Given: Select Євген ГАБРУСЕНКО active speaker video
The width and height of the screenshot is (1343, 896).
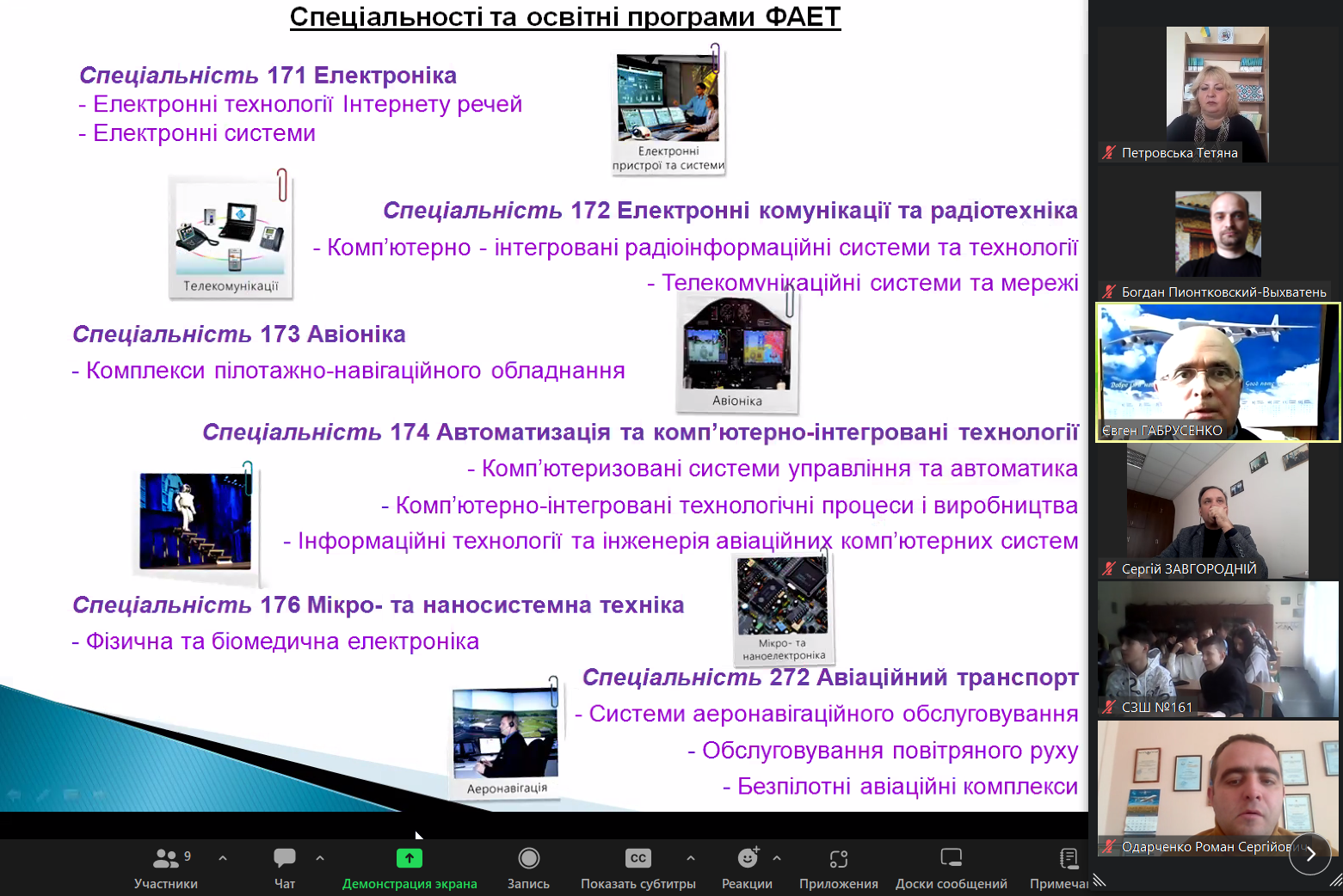Looking at the screenshot, I should point(1217,372).
